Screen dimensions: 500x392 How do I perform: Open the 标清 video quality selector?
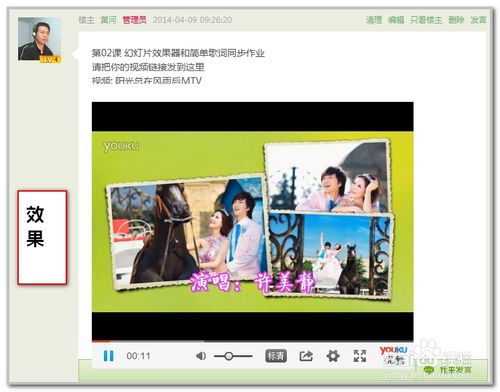click(x=276, y=356)
